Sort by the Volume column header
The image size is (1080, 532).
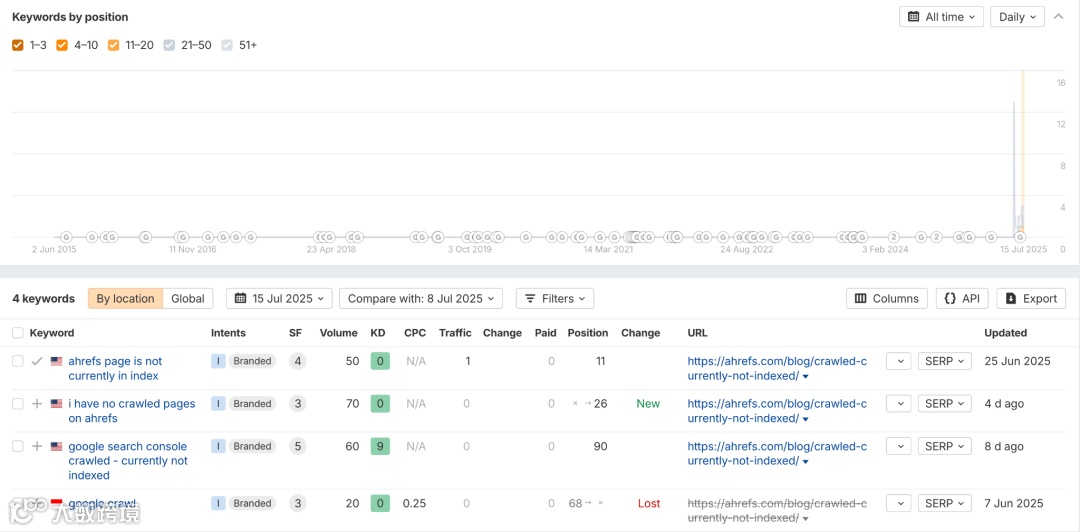(338, 333)
